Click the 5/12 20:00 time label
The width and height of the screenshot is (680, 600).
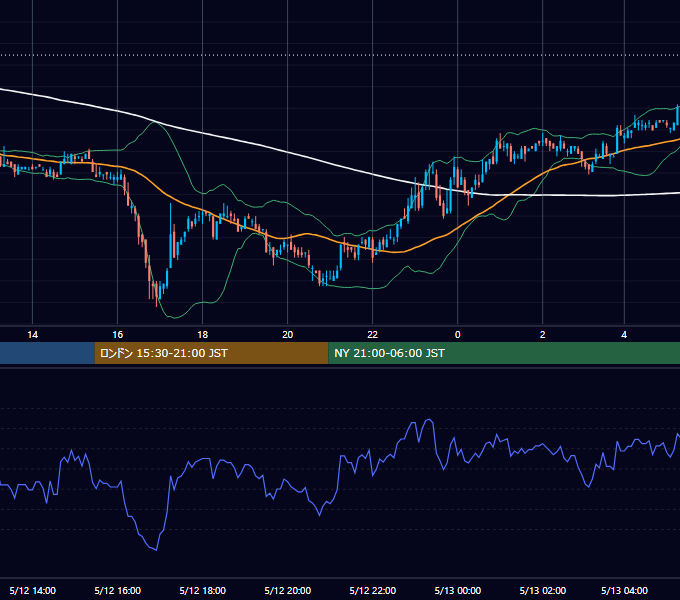tap(288, 590)
